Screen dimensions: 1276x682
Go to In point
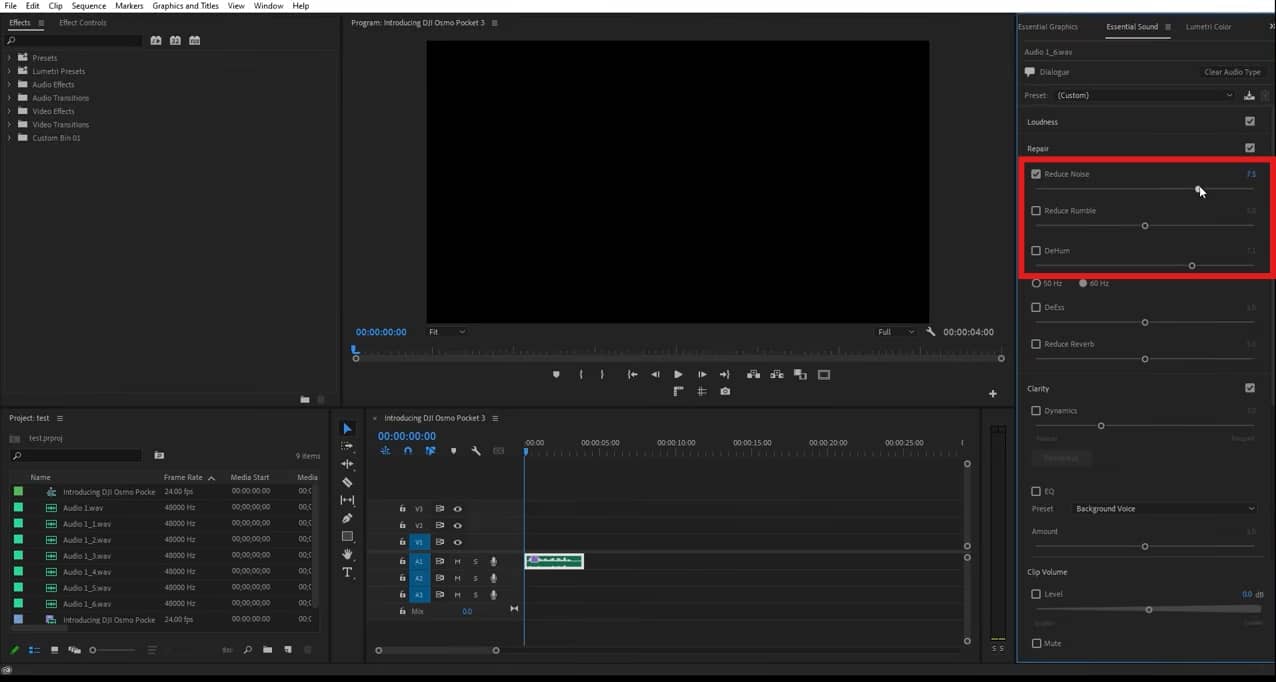pos(632,375)
